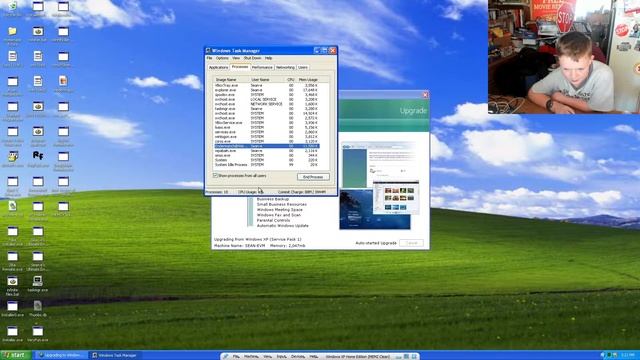The height and width of the screenshot is (360, 640).
Task: Click the Task Manager title bar icon
Action: (208, 51)
